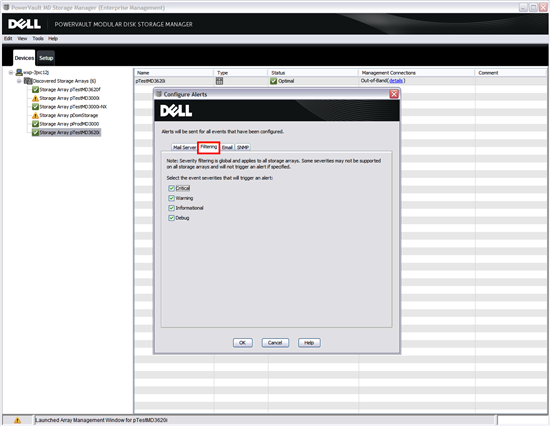Sort by the Status column header

click(313, 73)
